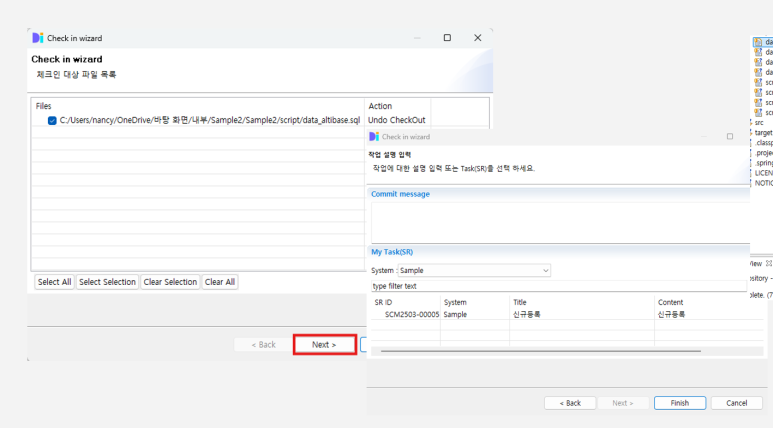Viewport: 773px width, 428px height.
Task: Click Next in the first wizard
Action: (324, 345)
